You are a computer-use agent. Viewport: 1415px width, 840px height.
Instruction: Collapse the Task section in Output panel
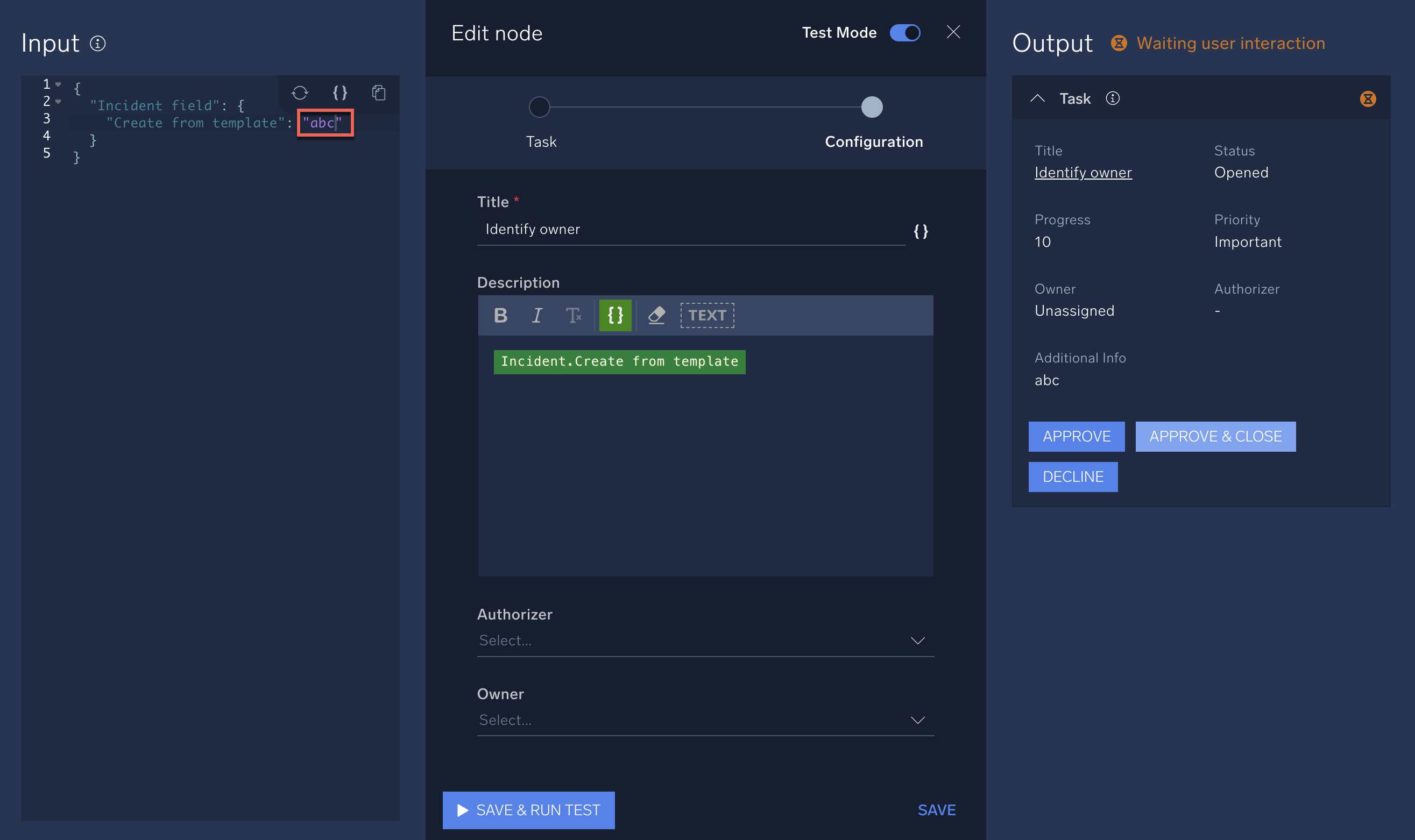1038,98
